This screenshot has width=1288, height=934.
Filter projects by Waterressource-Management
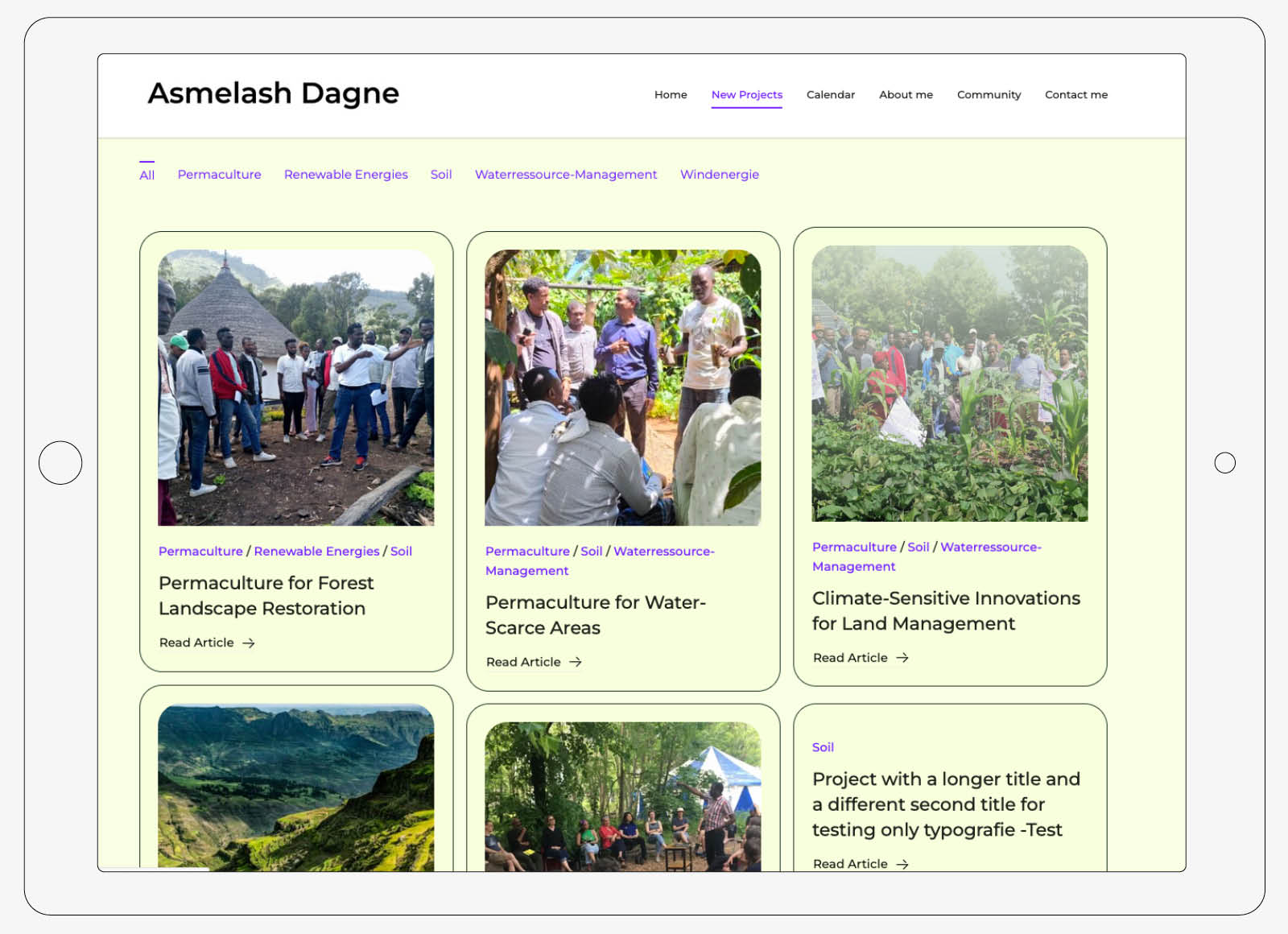[x=566, y=174]
